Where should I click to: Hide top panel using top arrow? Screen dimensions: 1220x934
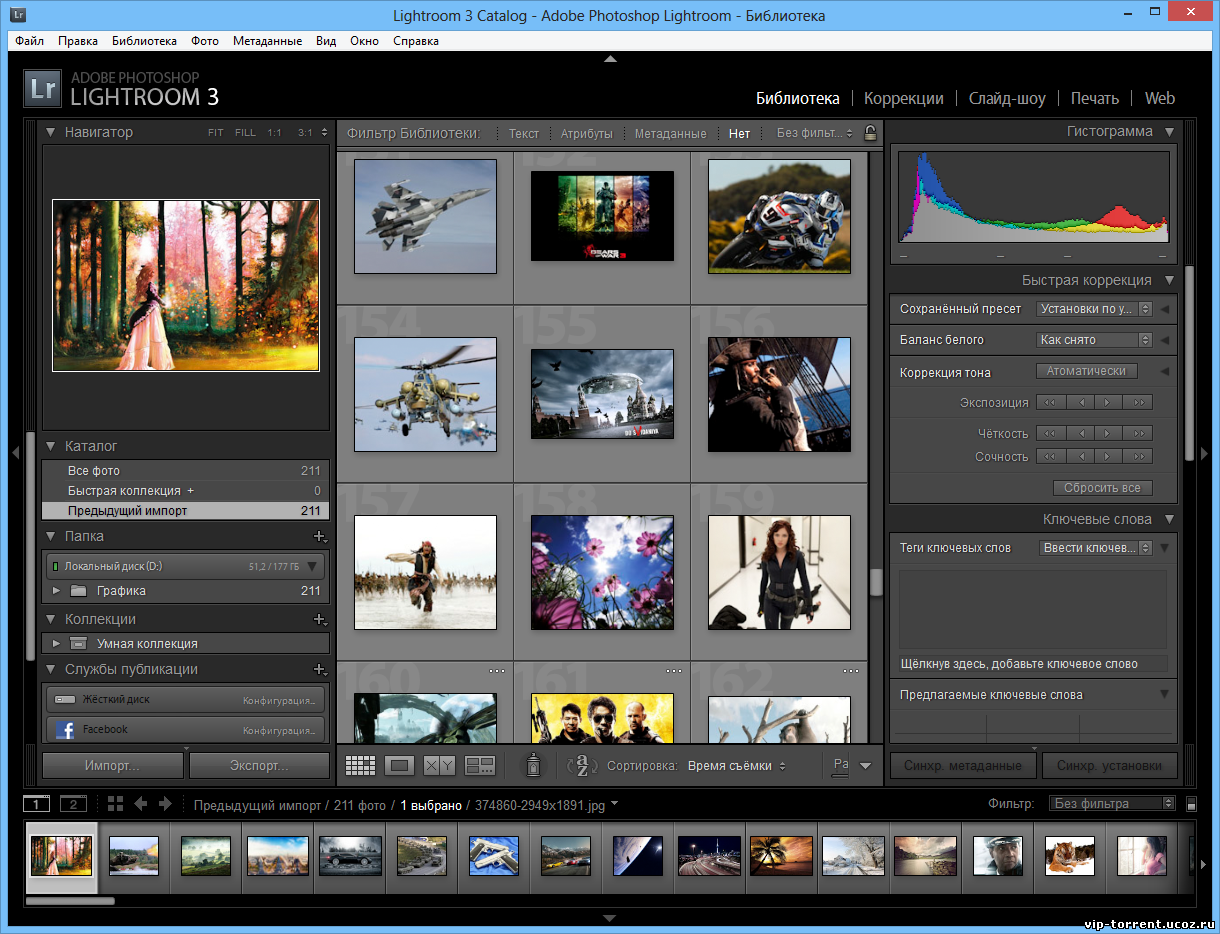coord(610,59)
